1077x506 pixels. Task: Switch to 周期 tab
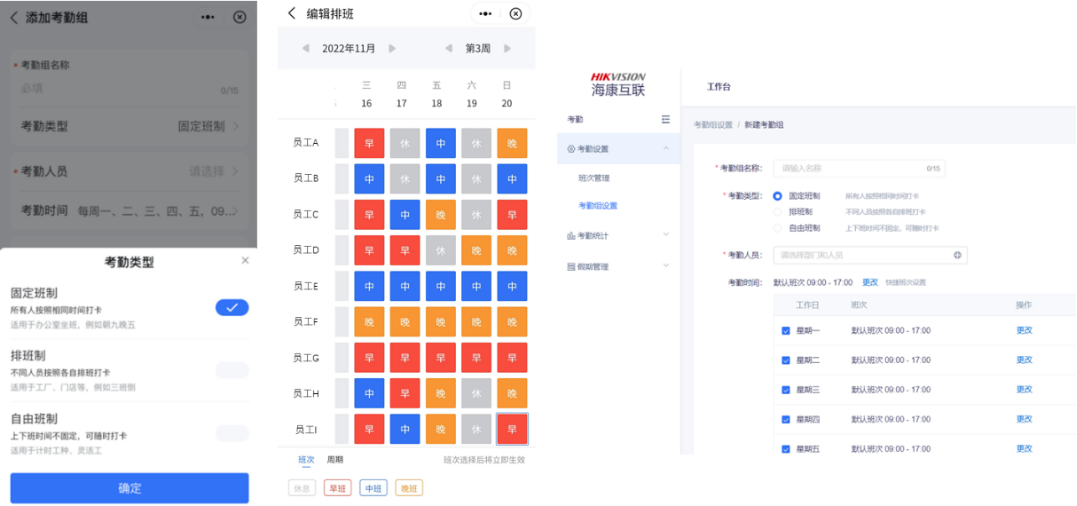[x=335, y=459]
